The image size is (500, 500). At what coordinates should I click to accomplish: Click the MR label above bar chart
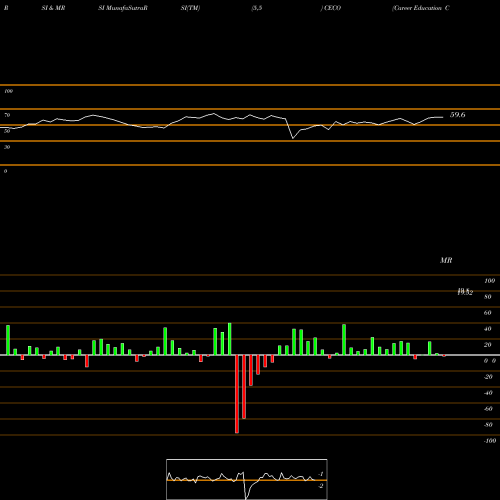pos(446,260)
